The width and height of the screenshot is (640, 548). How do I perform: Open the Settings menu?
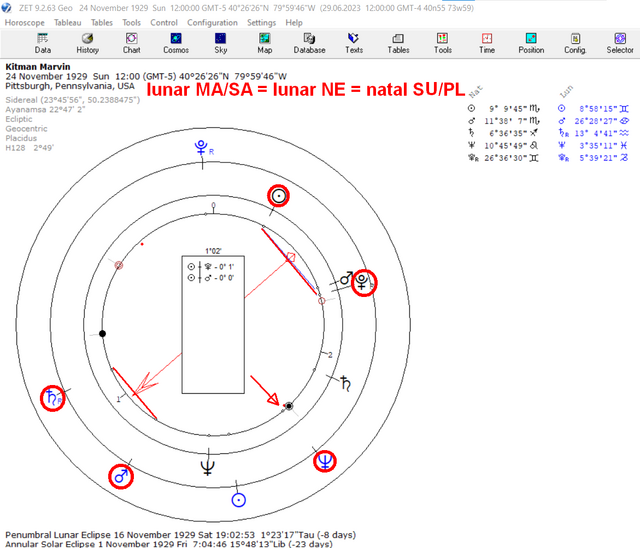click(x=261, y=23)
